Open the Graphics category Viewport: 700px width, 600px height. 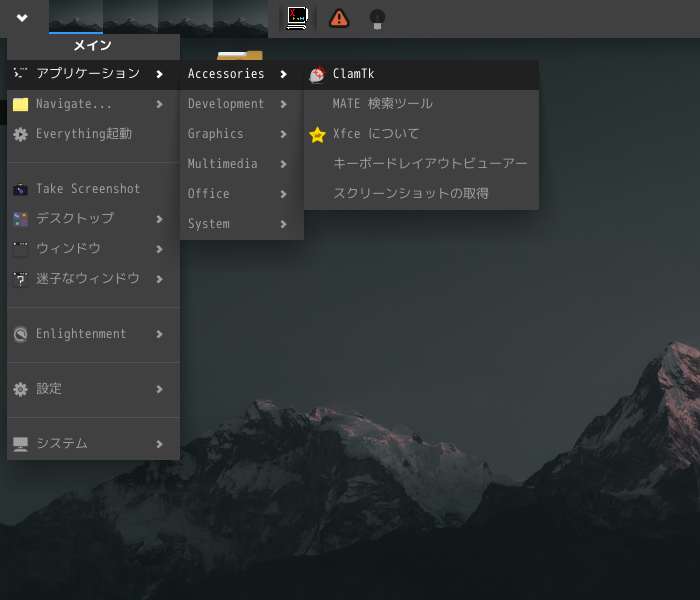242,134
